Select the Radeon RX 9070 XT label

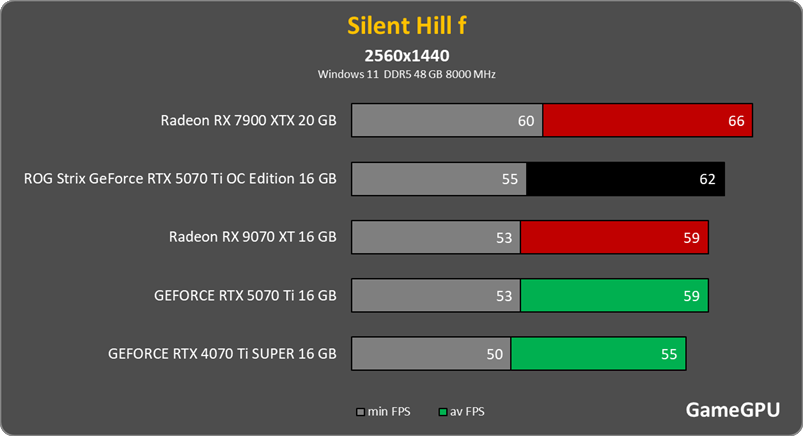(253, 237)
